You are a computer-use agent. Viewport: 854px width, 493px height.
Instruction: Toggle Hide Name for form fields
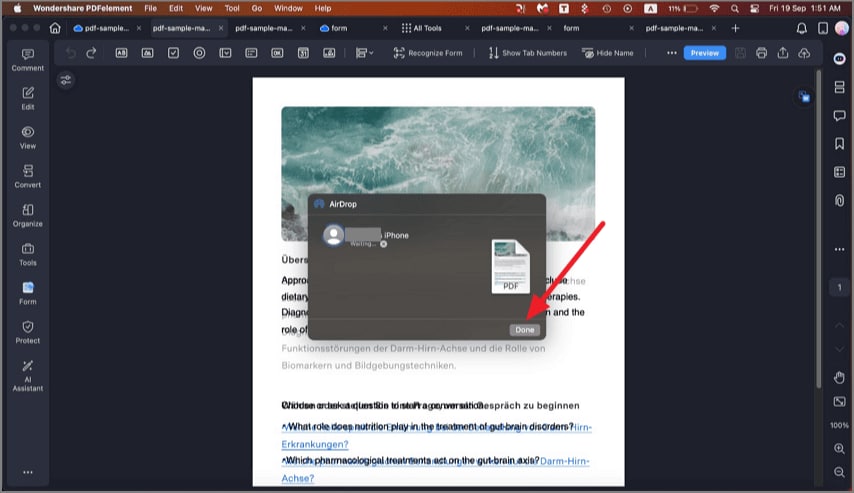click(608, 53)
